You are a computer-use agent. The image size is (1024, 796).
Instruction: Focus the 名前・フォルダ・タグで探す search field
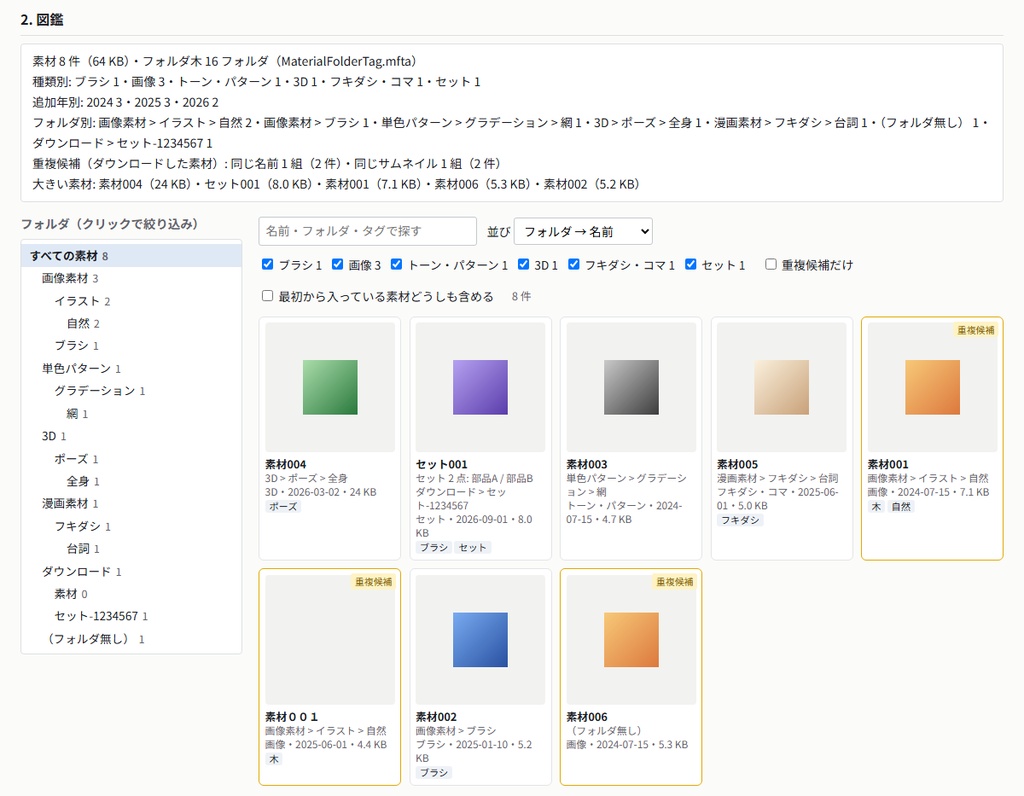pos(368,231)
